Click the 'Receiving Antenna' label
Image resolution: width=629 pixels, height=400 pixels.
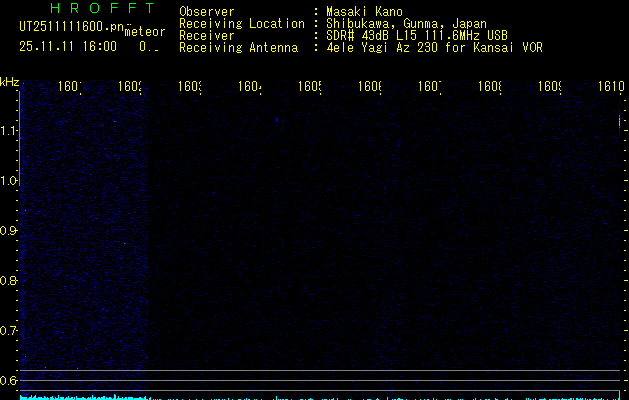coord(239,48)
